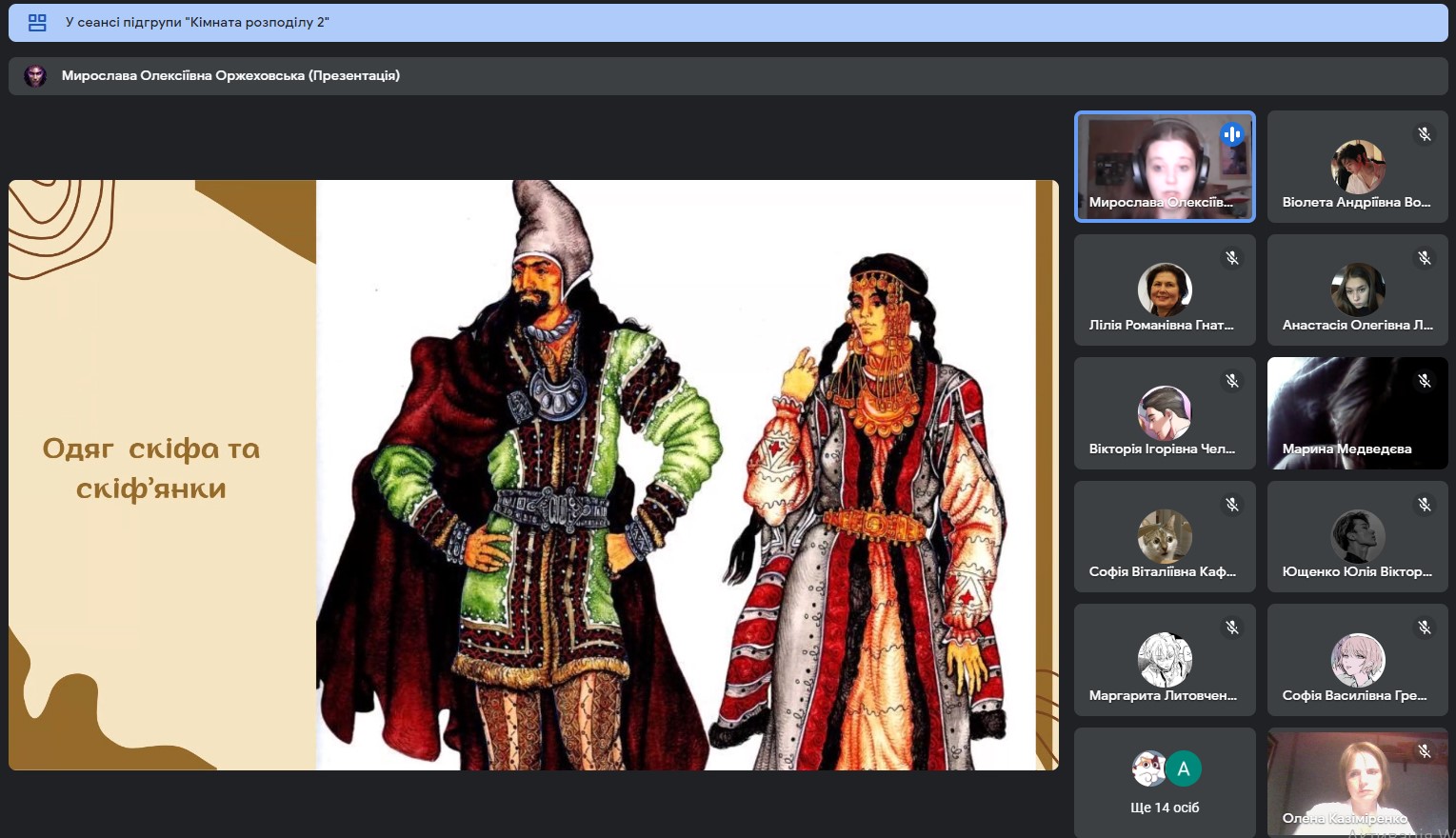Click muted mic icon on Вікторія Ігорівна tile

pos(1232,381)
